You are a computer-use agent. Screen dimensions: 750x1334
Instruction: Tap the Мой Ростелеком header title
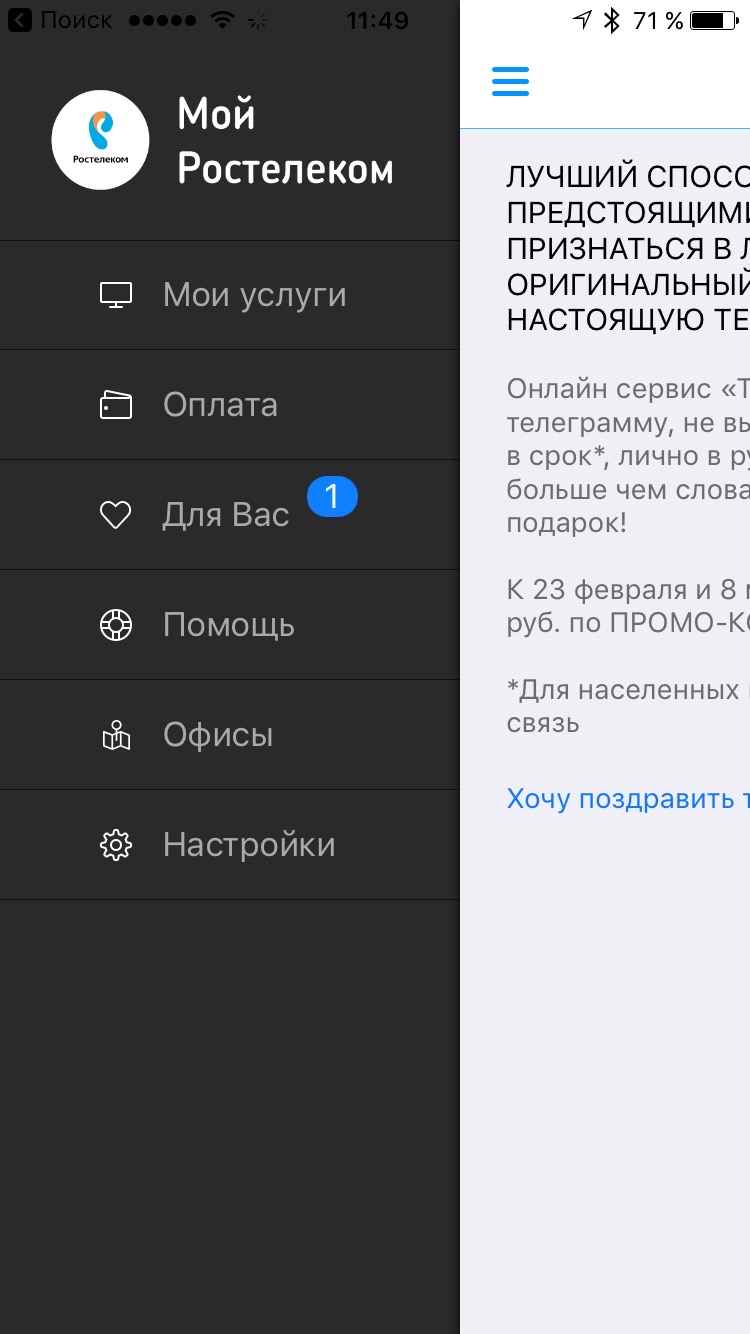285,142
